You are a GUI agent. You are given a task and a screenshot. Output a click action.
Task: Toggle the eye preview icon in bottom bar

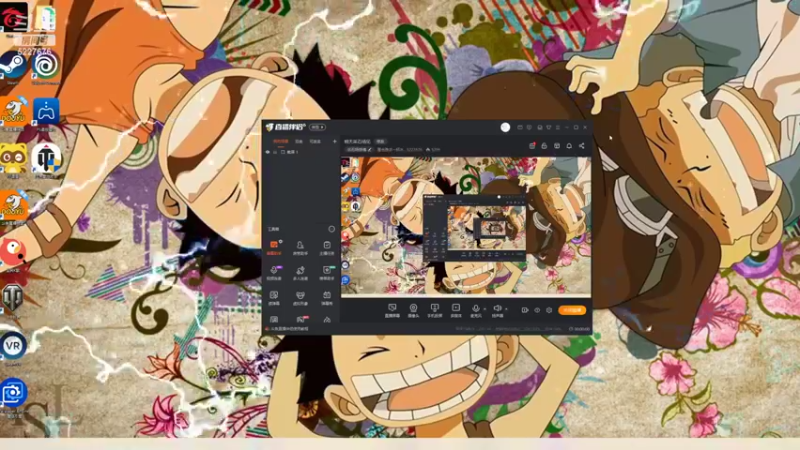click(x=537, y=310)
